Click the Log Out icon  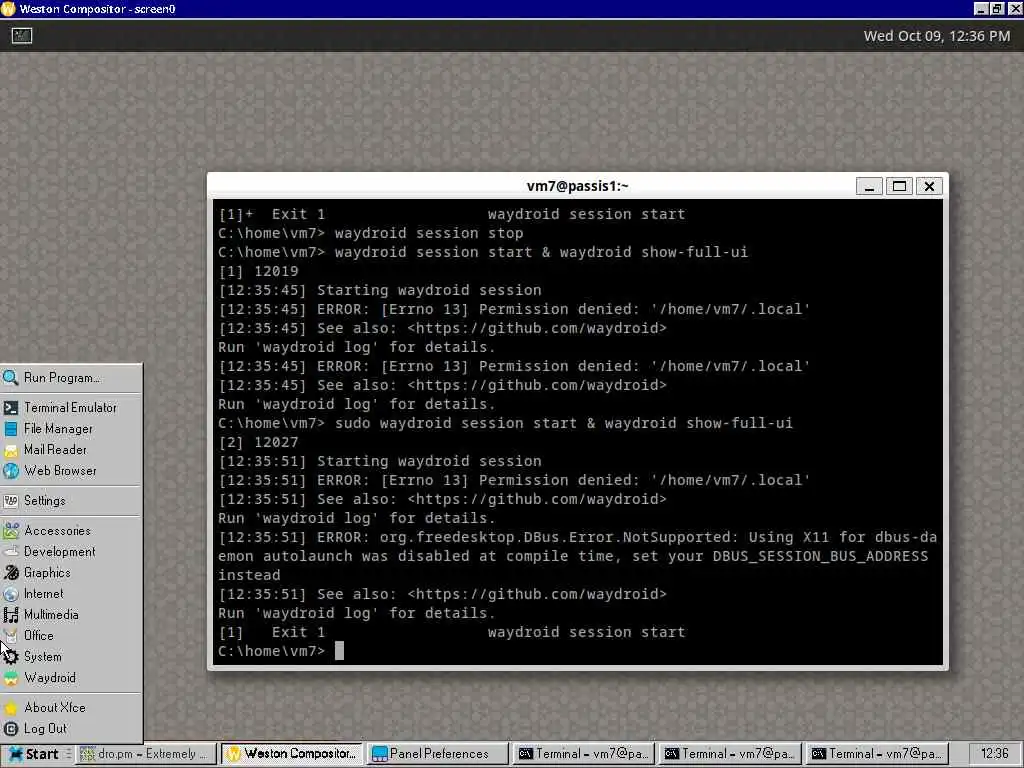(x=10, y=728)
